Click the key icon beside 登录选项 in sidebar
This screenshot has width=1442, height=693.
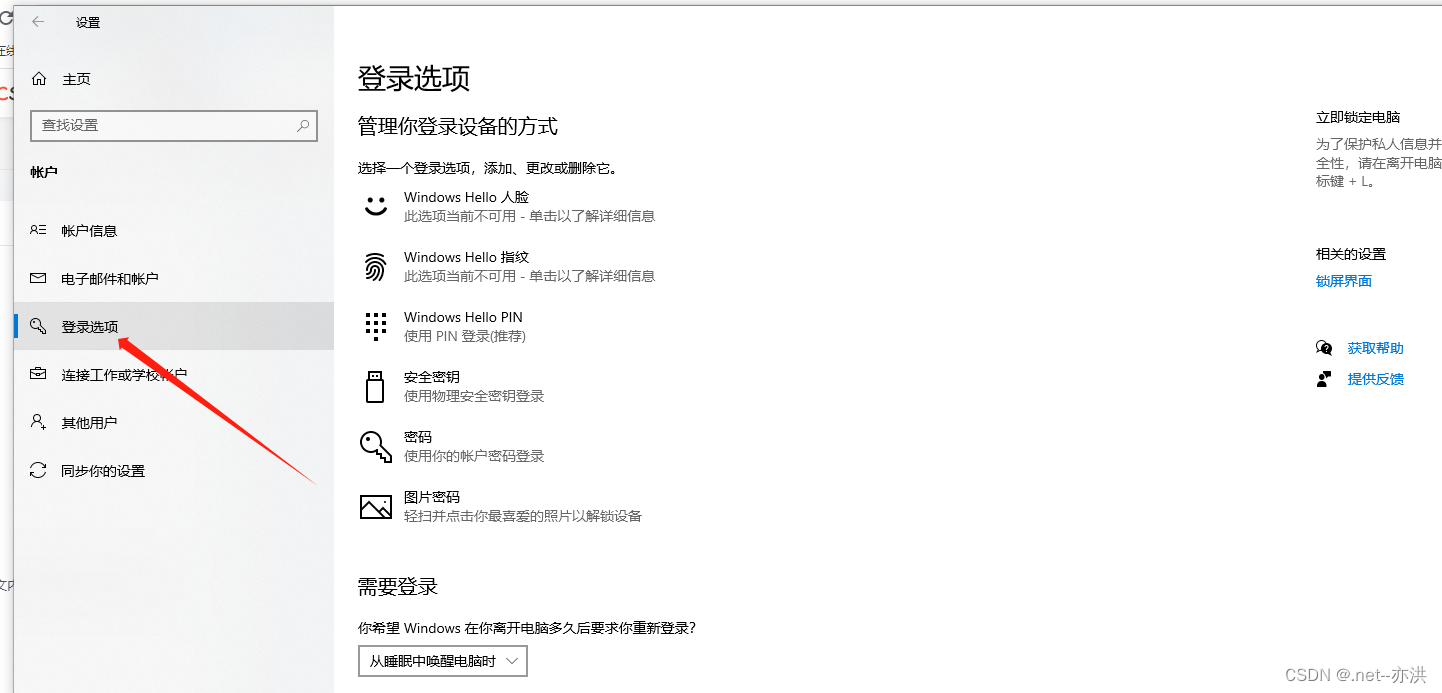38,326
